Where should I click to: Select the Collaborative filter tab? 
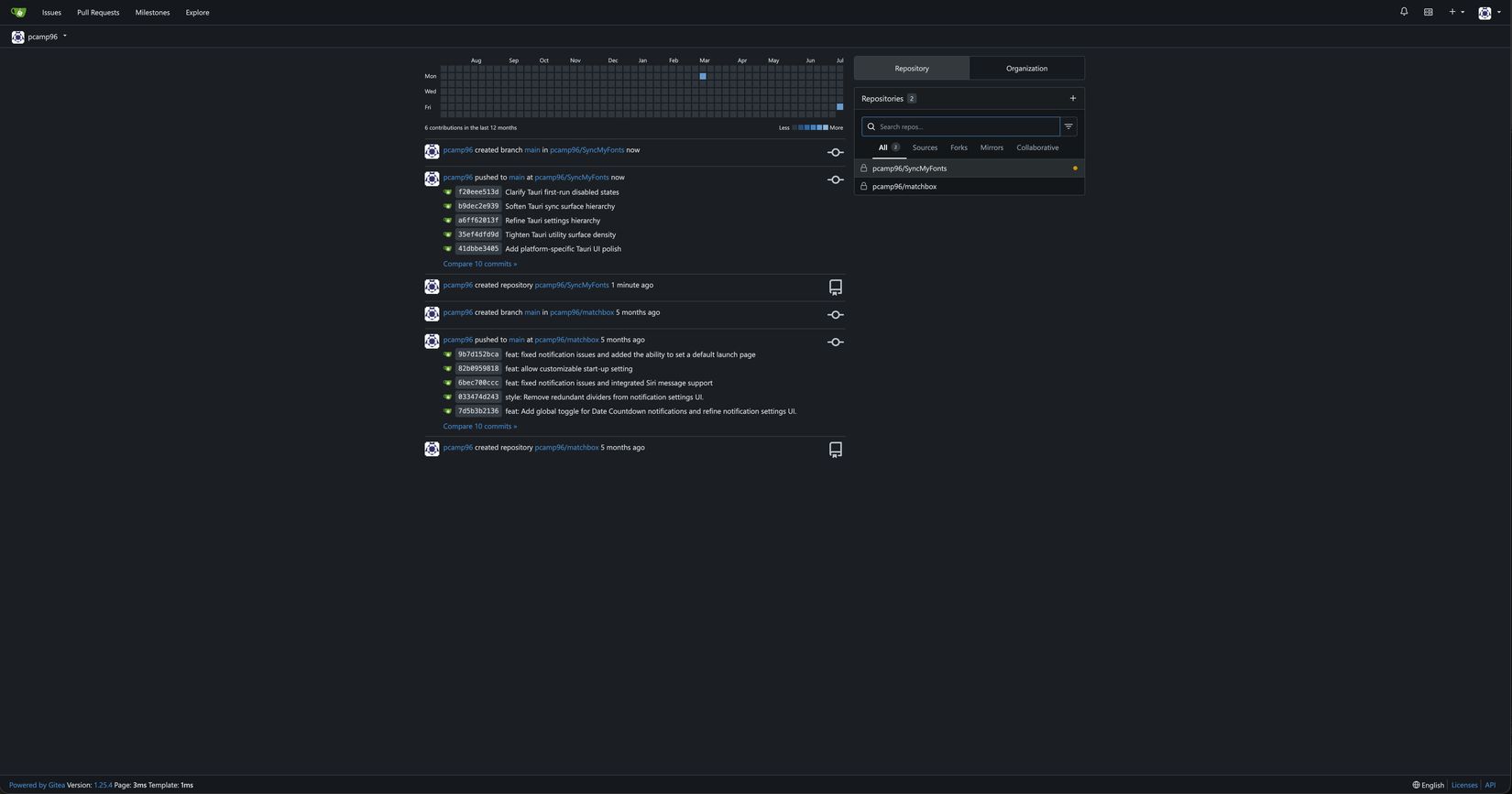click(1037, 147)
